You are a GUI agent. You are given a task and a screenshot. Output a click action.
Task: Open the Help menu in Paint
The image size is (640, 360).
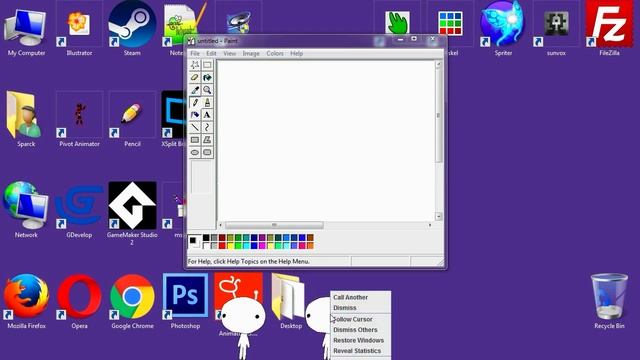point(297,53)
